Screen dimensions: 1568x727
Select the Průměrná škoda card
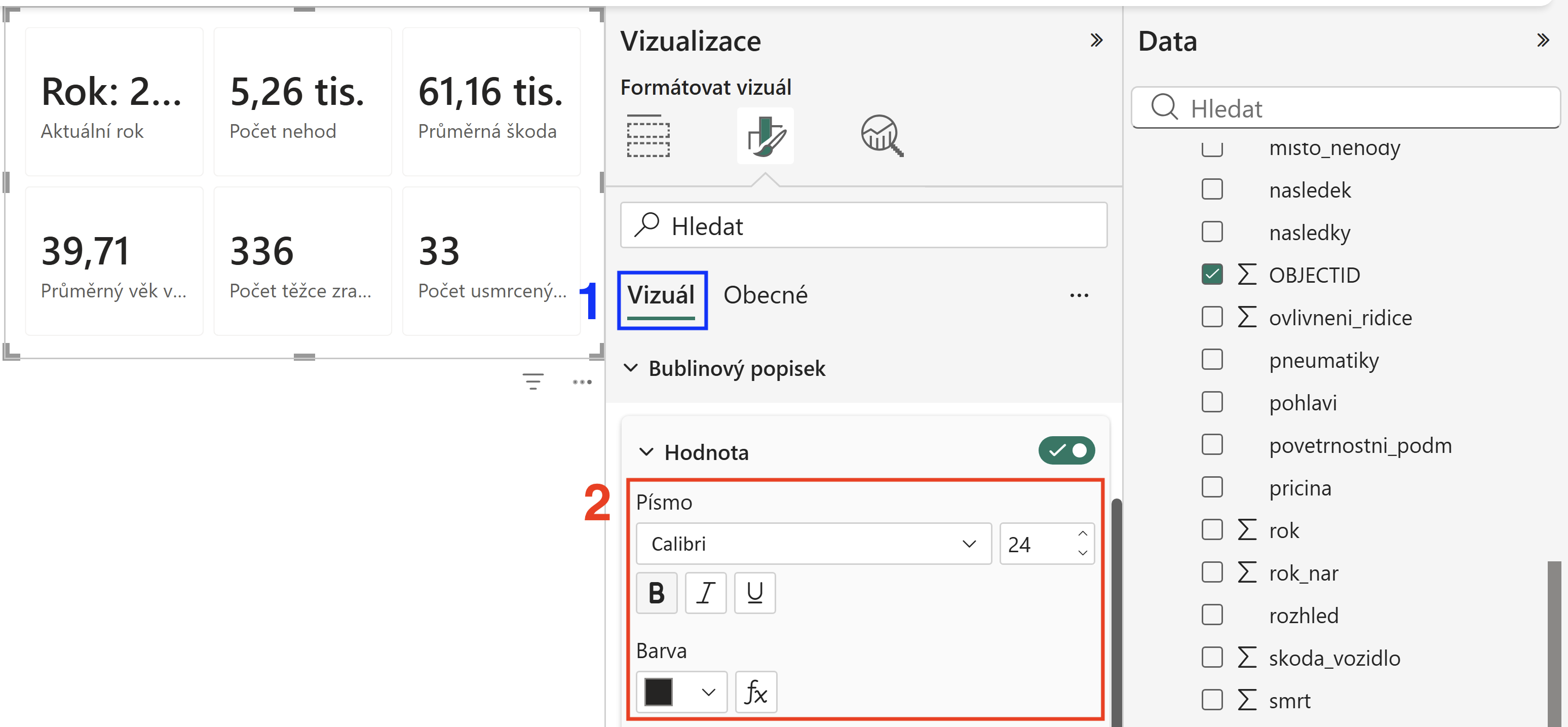pyautogui.click(x=491, y=102)
